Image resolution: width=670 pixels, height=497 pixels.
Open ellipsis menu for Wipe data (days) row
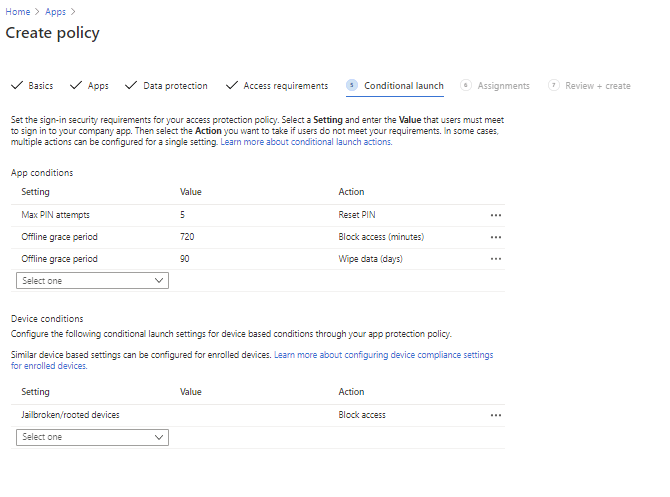click(496, 259)
